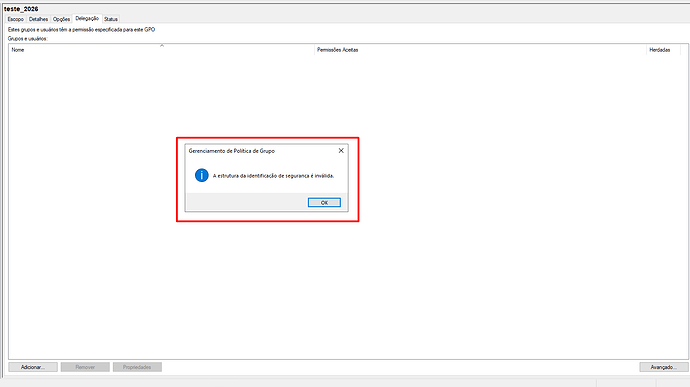Click the Propriedades button
Viewport: 690px width, 387px height.
point(137,367)
